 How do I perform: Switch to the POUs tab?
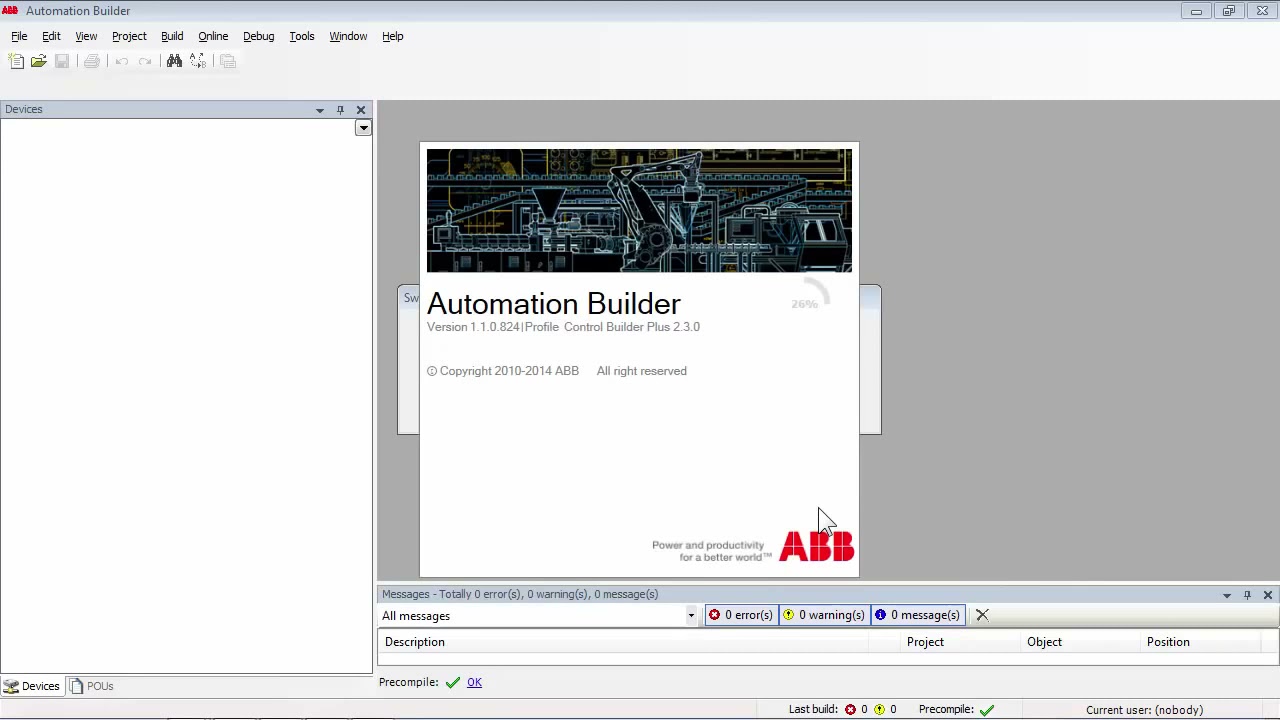coord(91,686)
